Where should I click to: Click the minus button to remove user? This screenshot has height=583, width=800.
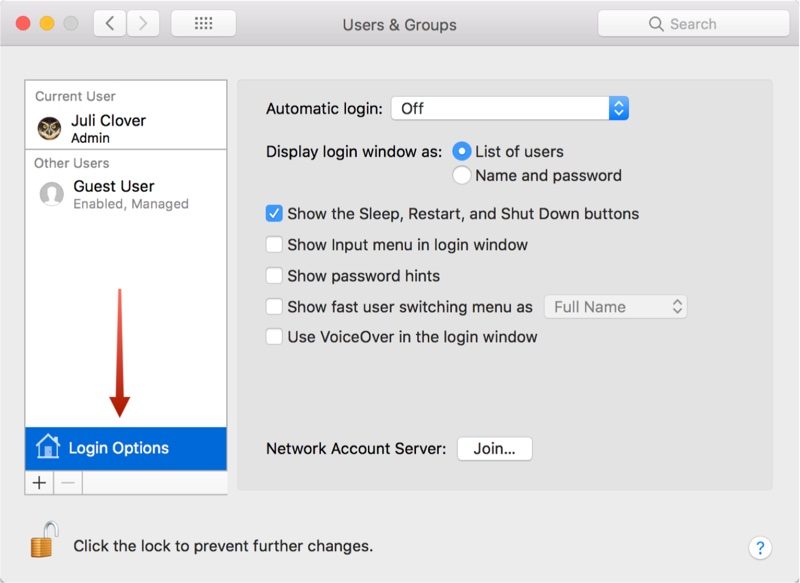click(68, 483)
